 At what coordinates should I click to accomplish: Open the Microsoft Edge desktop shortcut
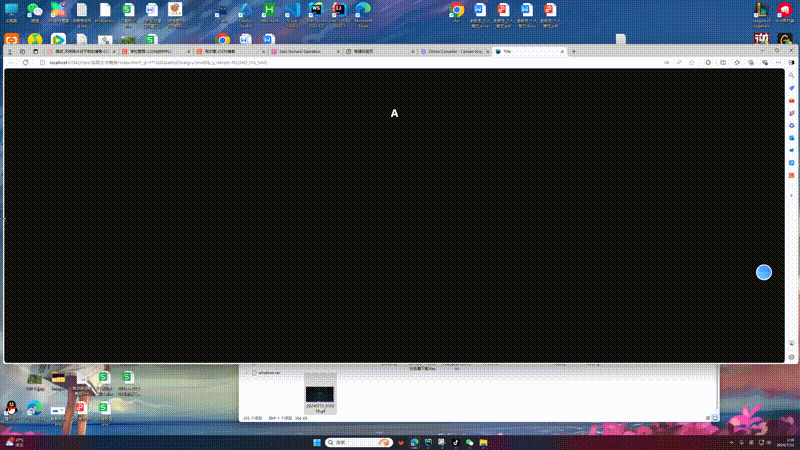point(363,14)
